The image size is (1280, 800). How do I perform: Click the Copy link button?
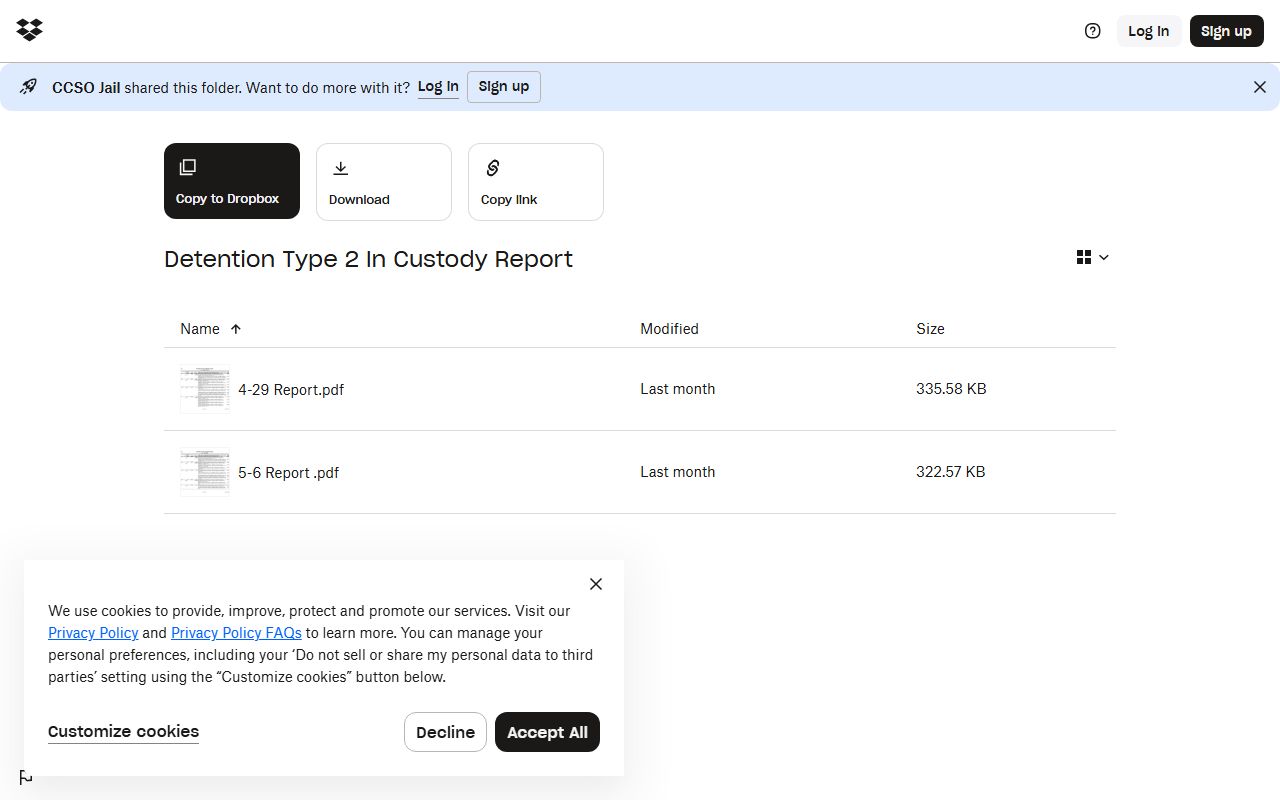point(536,182)
